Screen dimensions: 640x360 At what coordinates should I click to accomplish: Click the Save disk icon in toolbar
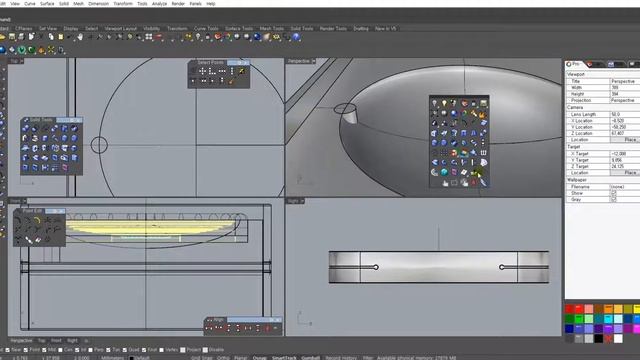click(x=12, y=37)
